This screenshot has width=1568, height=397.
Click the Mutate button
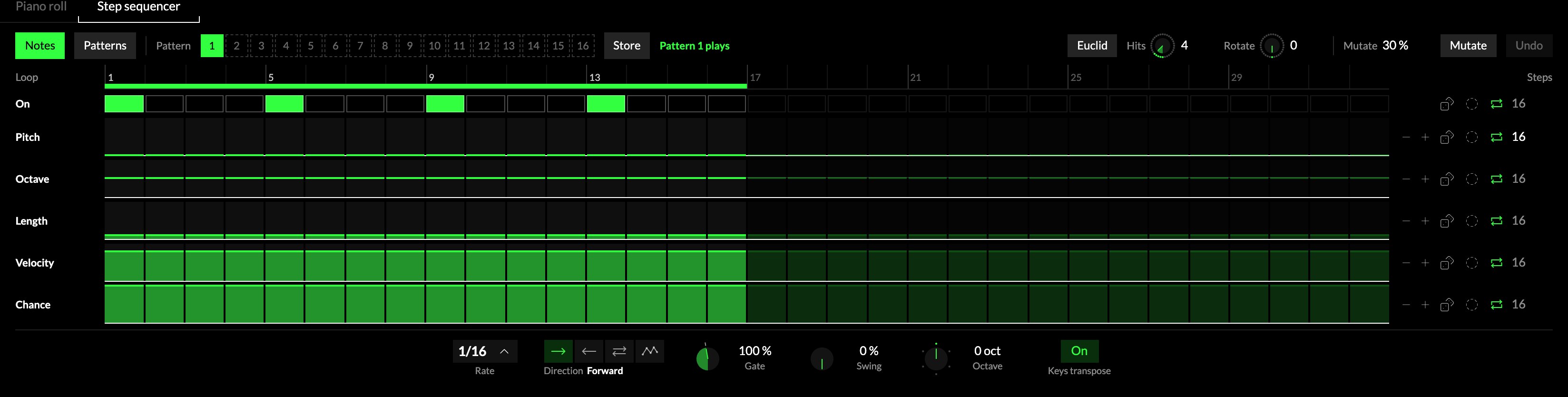point(1468,46)
